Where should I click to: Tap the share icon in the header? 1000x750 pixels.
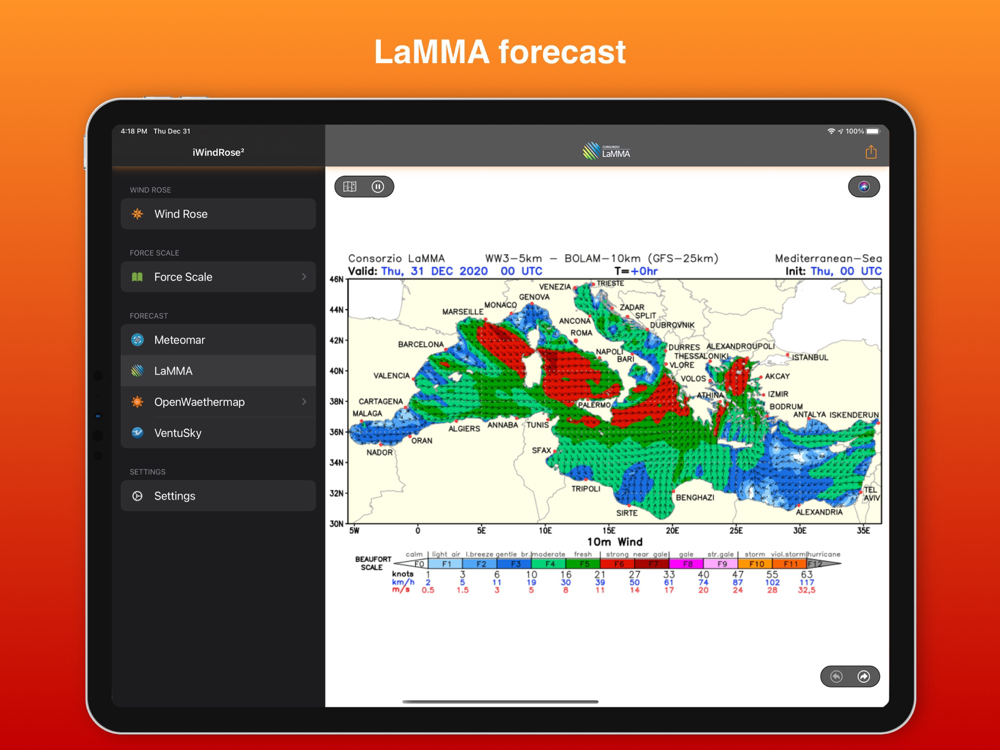coord(871,152)
